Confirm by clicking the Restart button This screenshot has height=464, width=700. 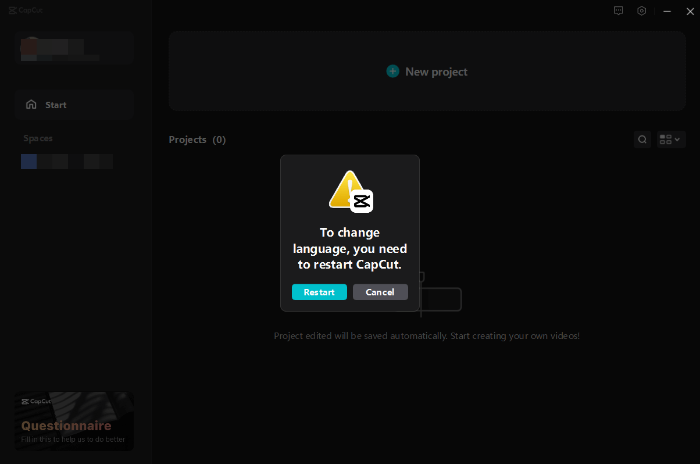[319, 292]
